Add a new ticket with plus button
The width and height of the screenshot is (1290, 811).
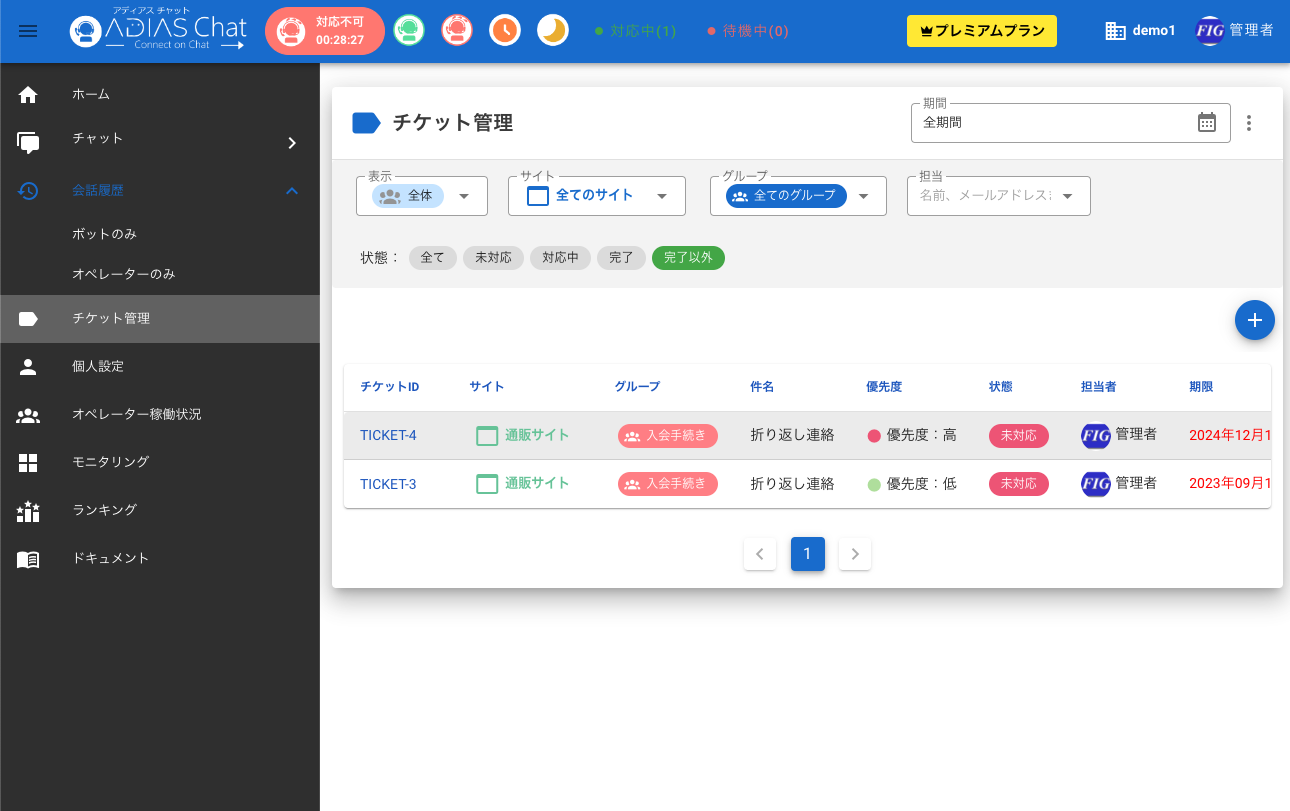click(x=1254, y=320)
